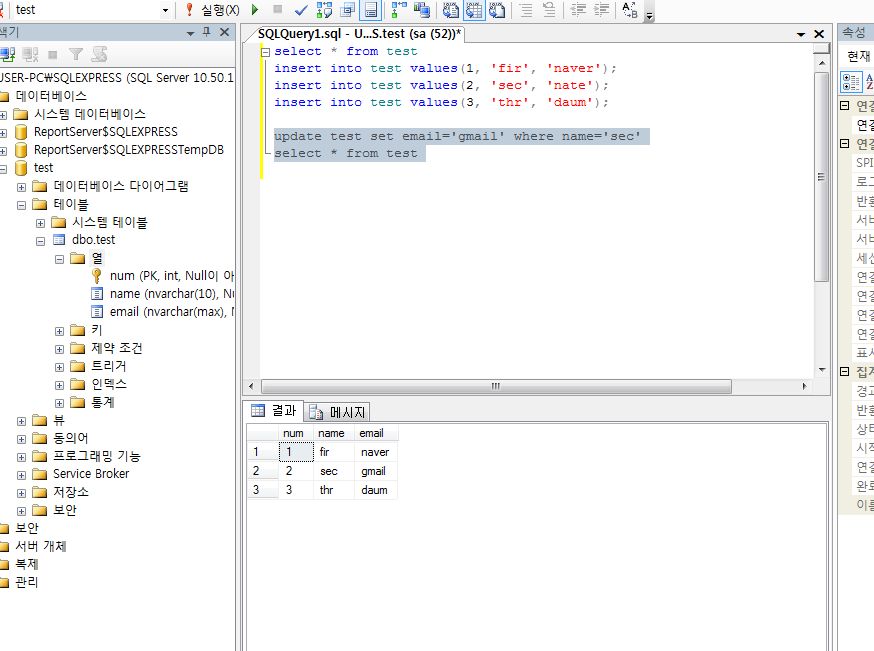This screenshot has height=651, width=874.
Task: Click the editor scroll right arrow
Action: 804,386
